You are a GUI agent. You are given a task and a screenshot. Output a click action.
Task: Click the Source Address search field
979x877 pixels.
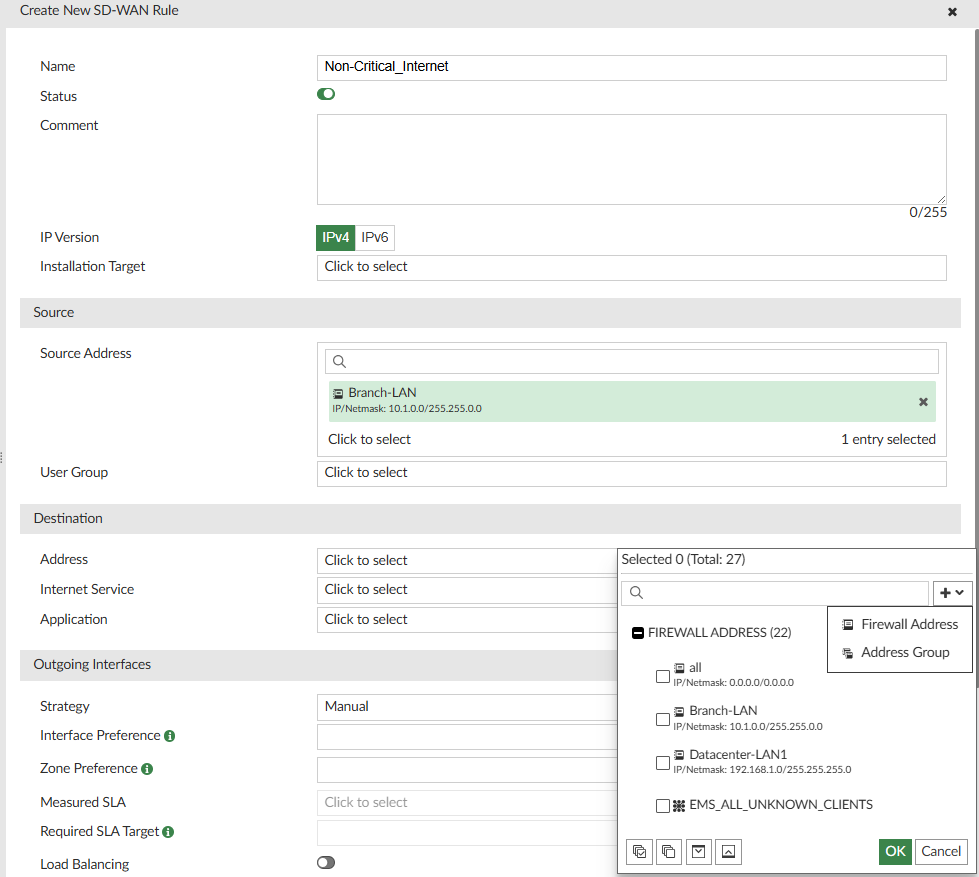pos(631,361)
